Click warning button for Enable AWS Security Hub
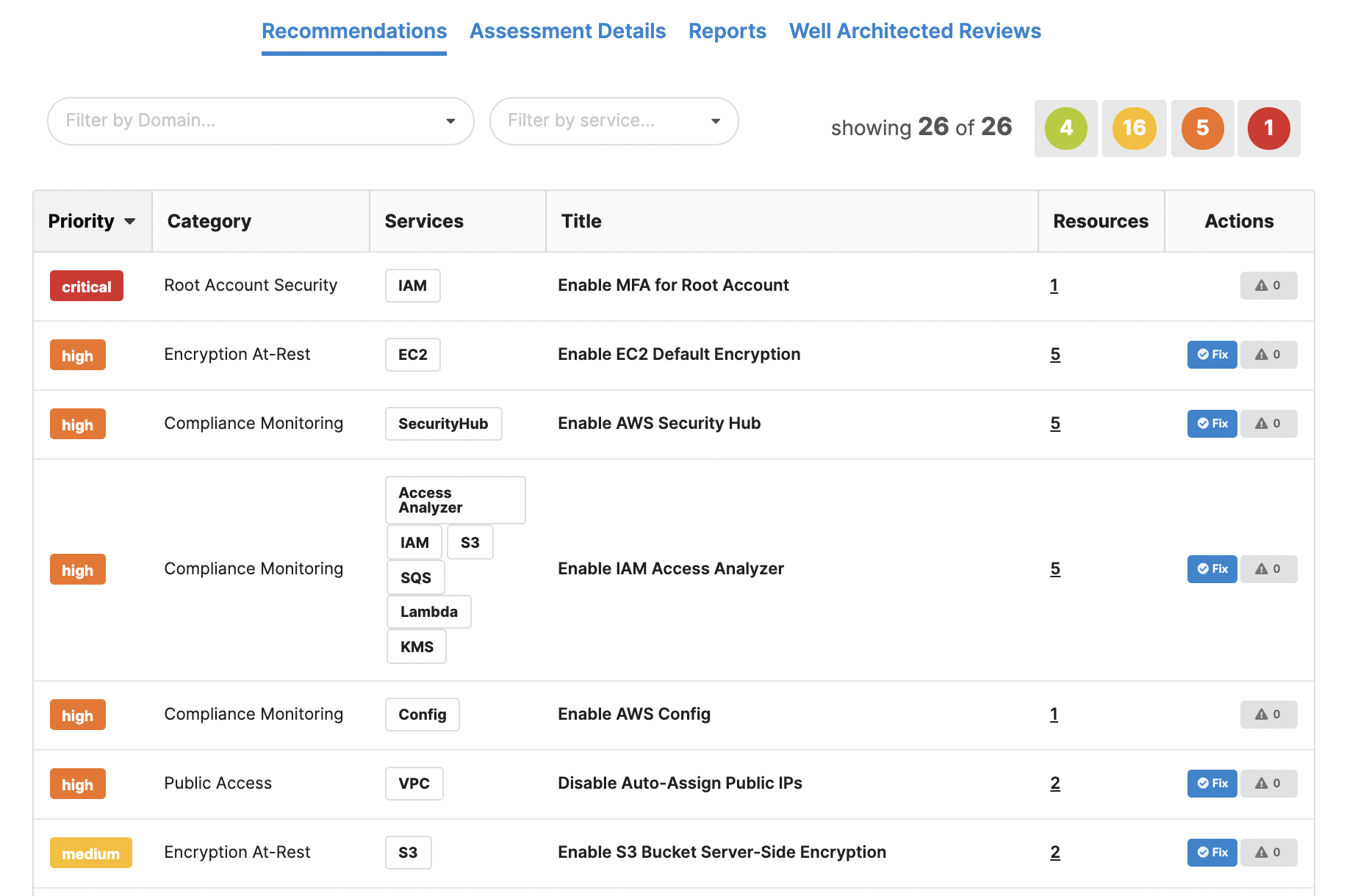1355x896 pixels. point(1268,424)
